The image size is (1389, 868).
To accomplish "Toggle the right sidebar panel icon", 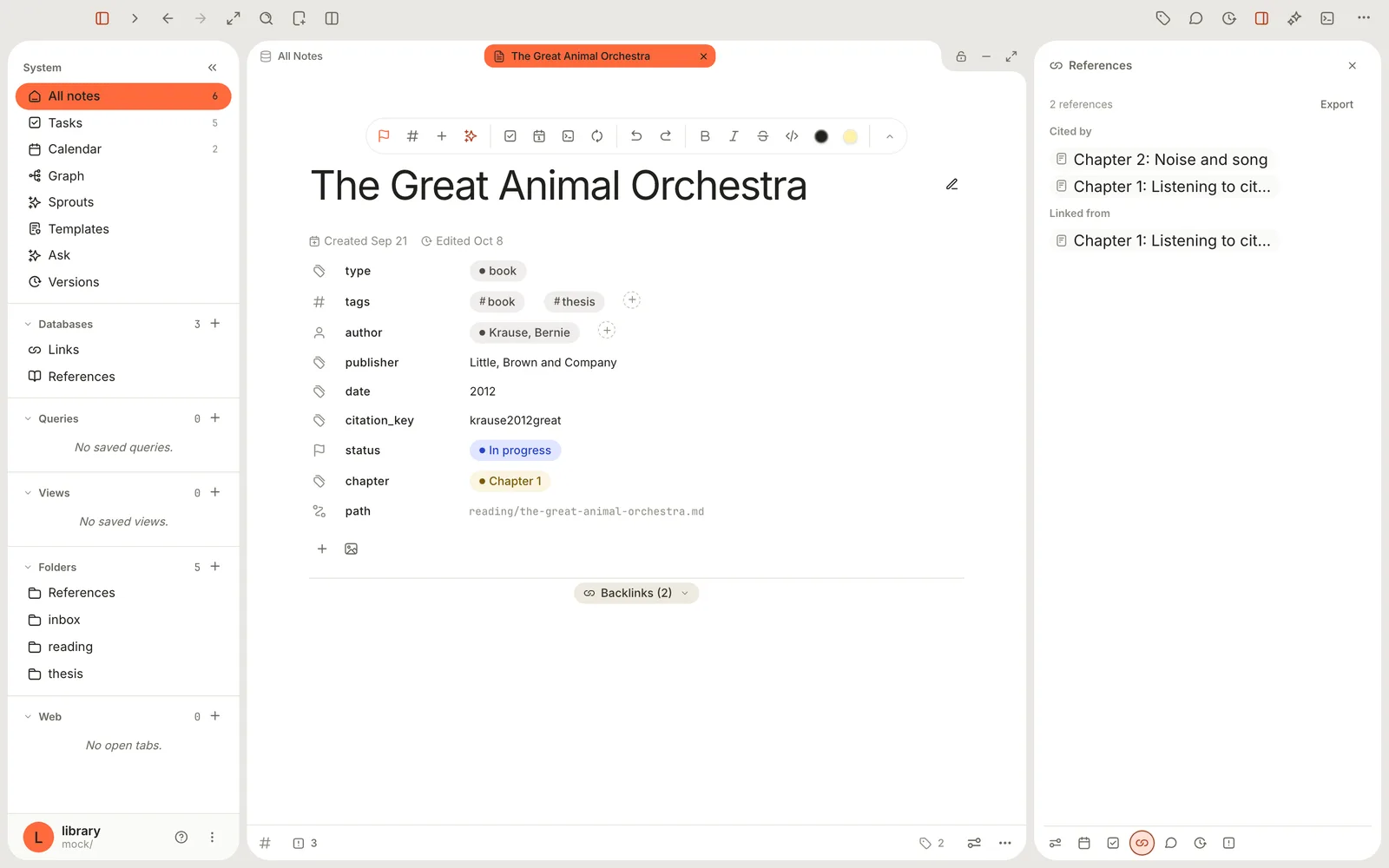I will tap(1261, 18).
